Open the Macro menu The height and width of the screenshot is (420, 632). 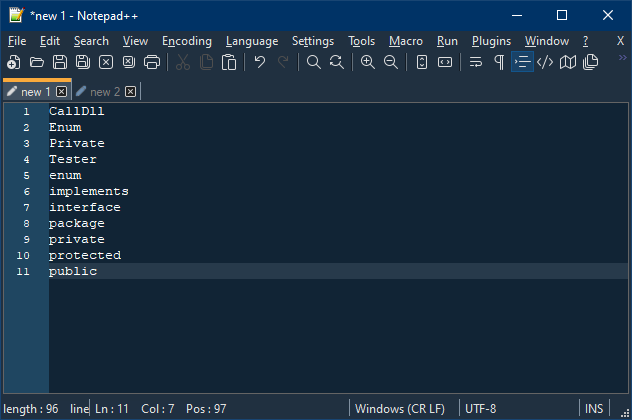(x=406, y=41)
